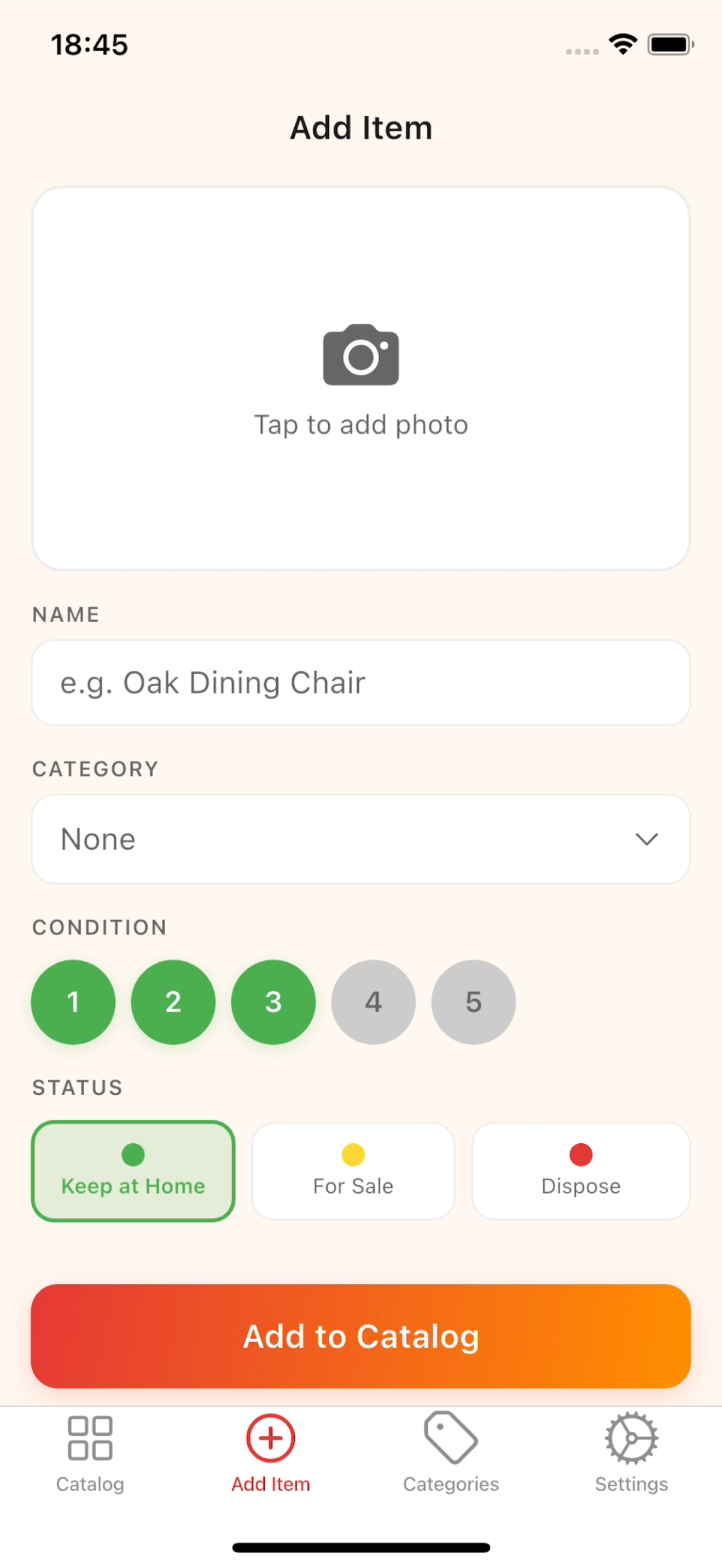Tap the battery indicator icon

pyautogui.click(x=671, y=44)
